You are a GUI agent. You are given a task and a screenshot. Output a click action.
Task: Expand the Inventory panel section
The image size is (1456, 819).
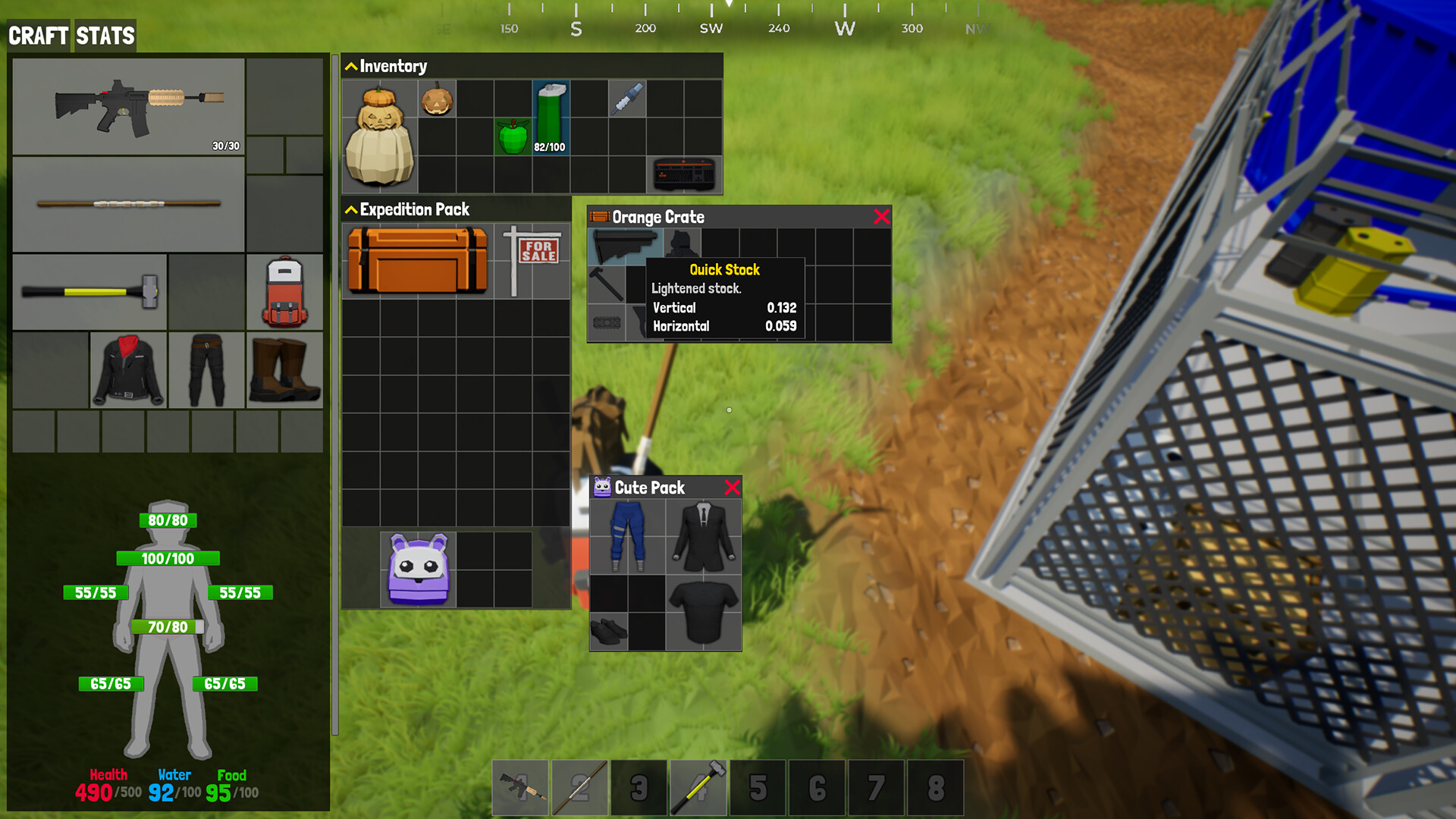pyautogui.click(x=350, y=66)
